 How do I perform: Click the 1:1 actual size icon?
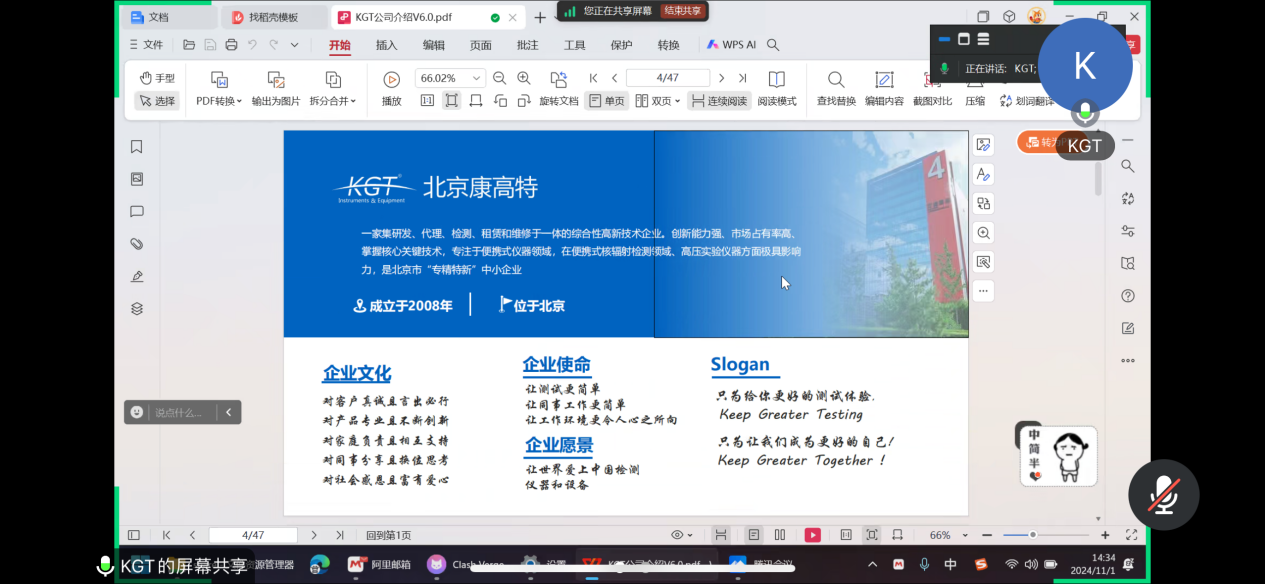427,101
